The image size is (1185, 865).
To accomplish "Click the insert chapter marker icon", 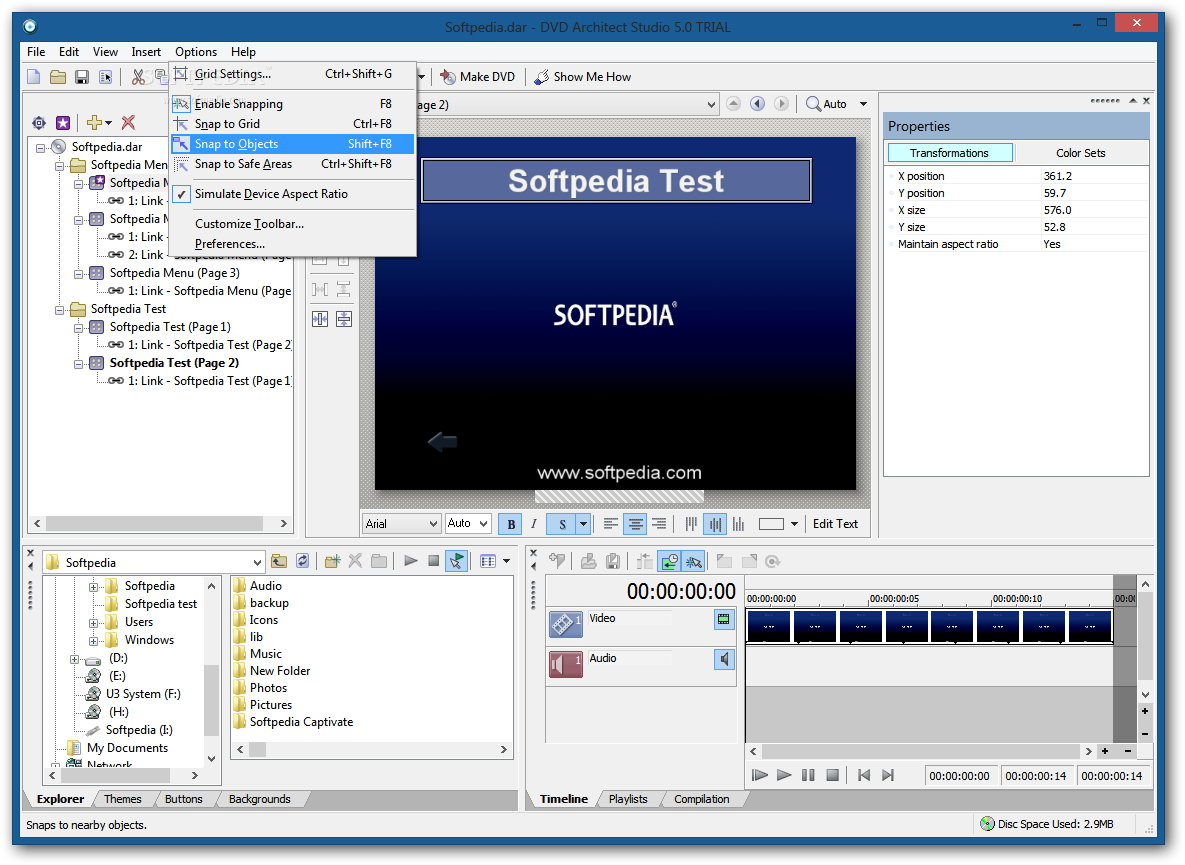I will 557,561.
